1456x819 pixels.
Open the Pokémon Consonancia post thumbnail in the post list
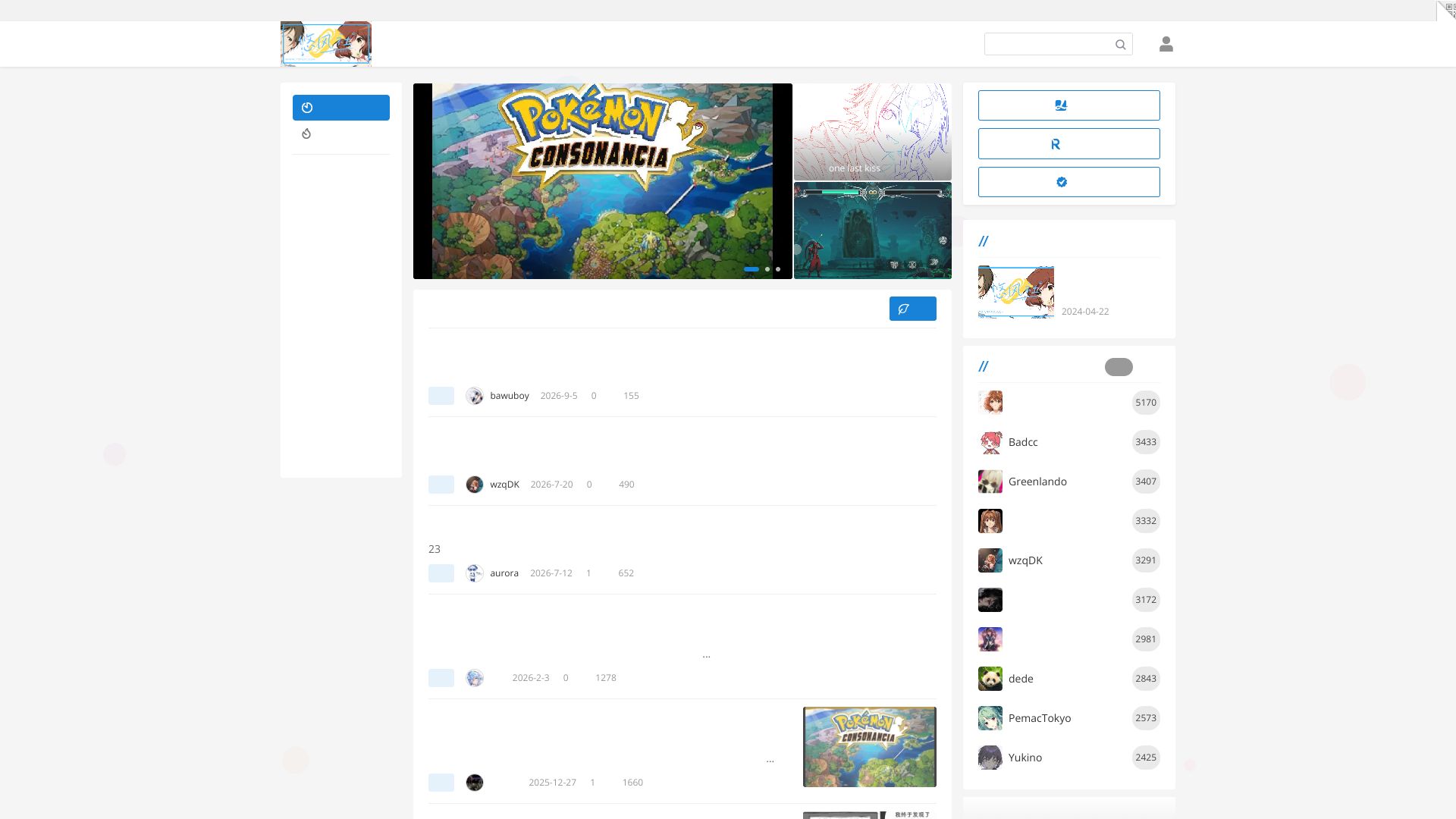click(870, 747)
